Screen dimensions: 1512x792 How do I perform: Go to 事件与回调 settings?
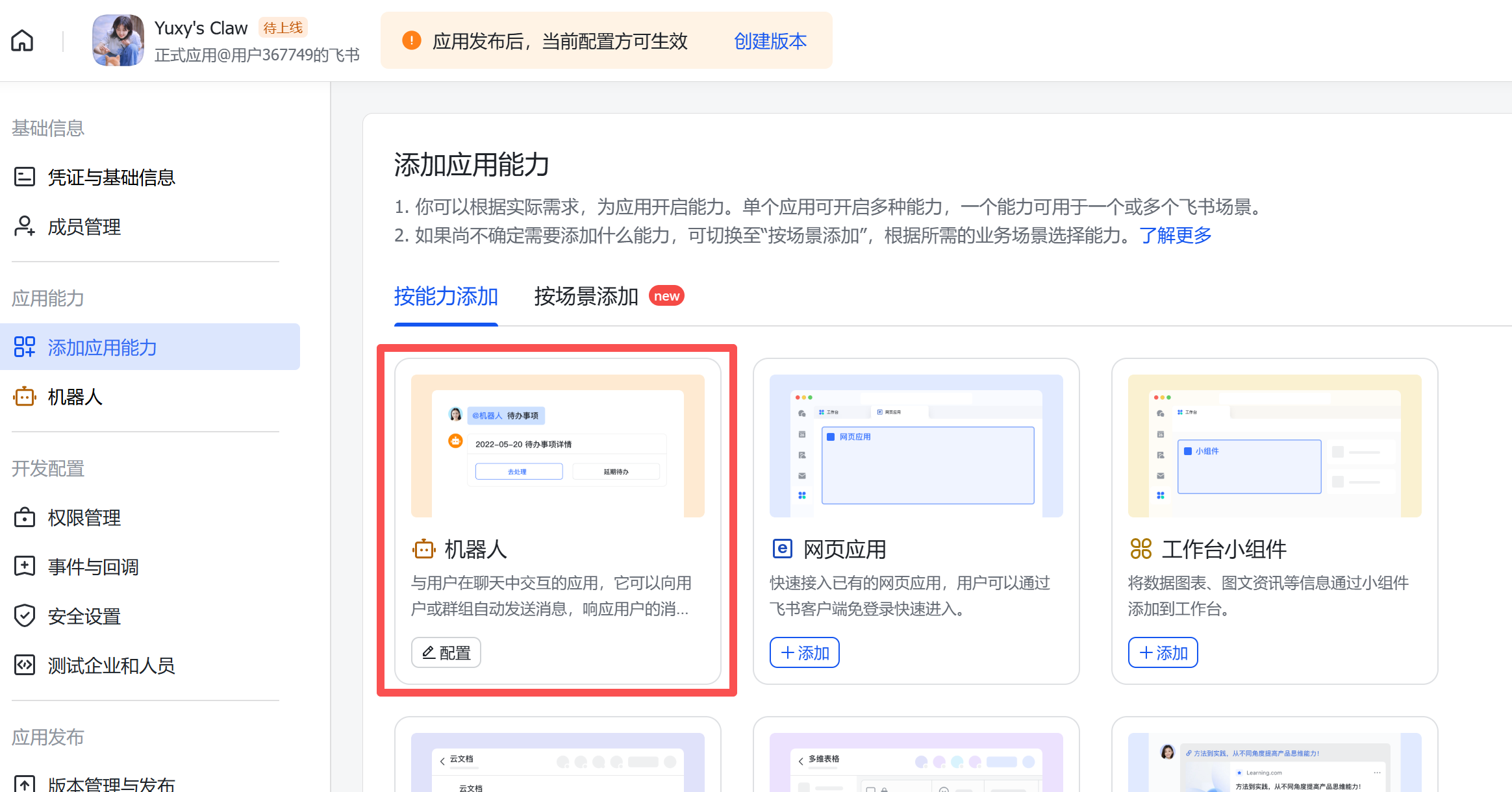pos(93,567)
